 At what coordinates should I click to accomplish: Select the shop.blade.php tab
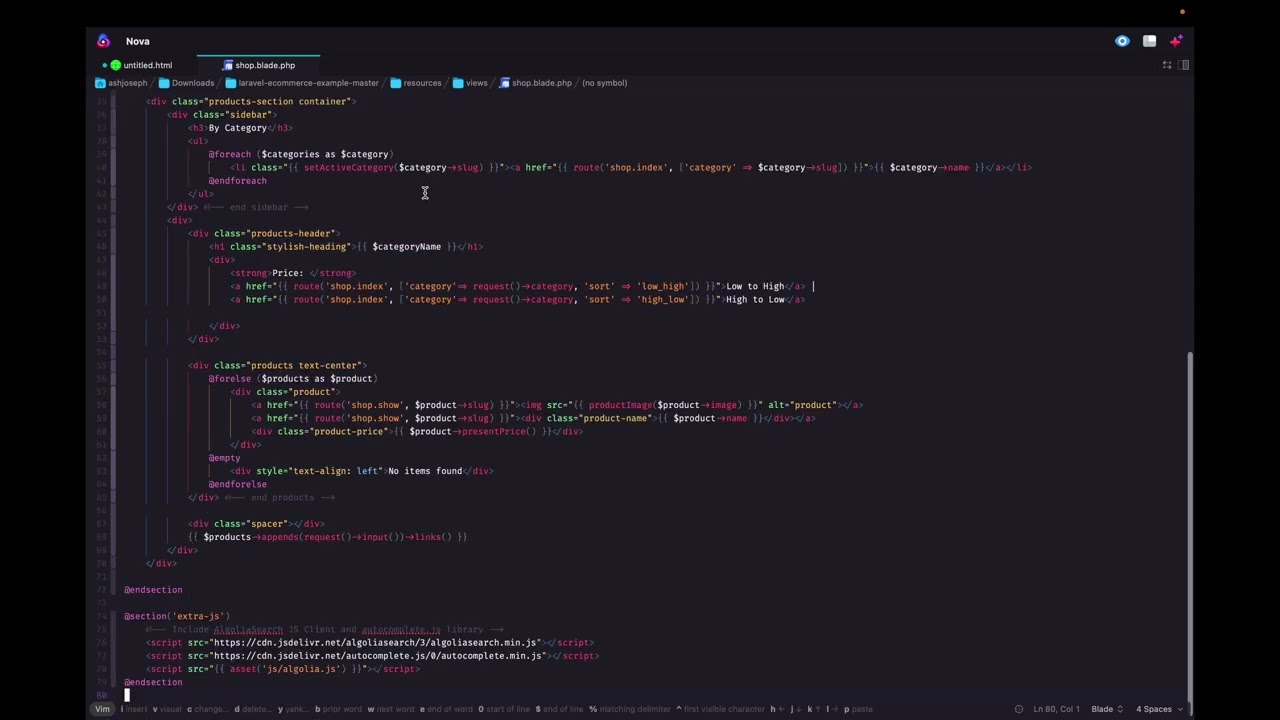259,65
